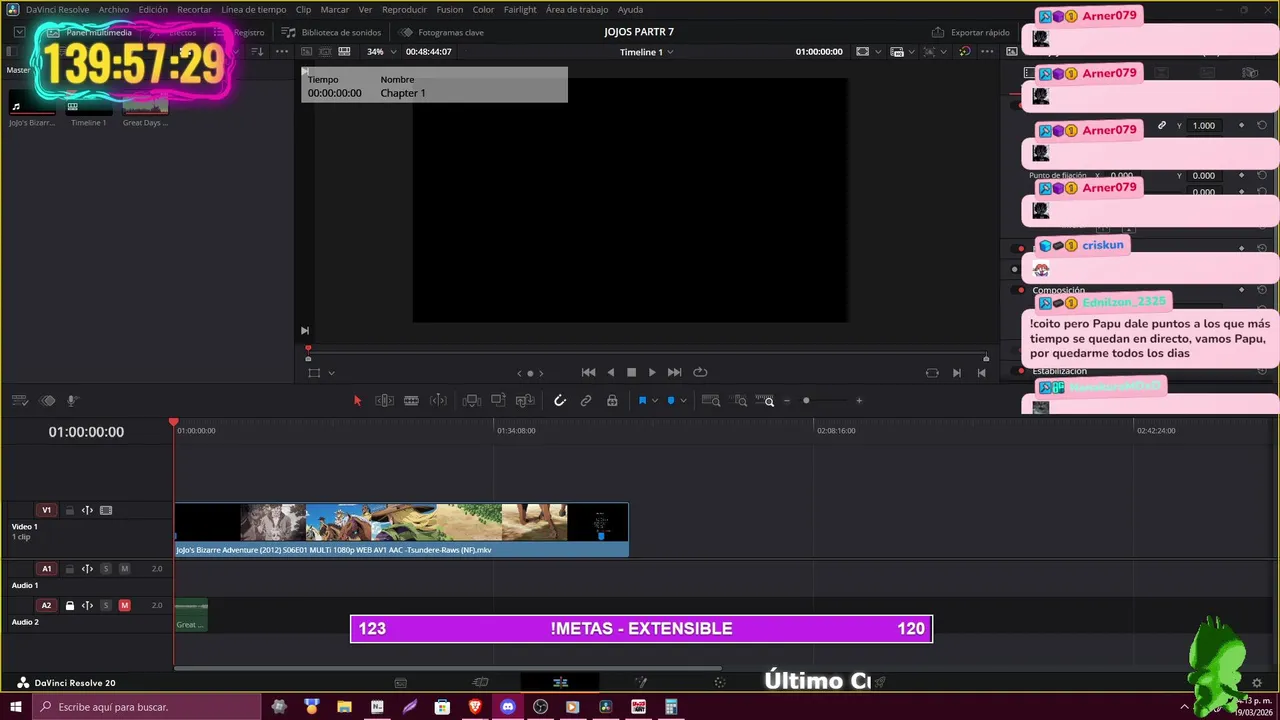Image resolution: width=1280 pixels, height=720 pixels.
Task: Switch to the Cut page icon
Action: click(x=480, y=682)
